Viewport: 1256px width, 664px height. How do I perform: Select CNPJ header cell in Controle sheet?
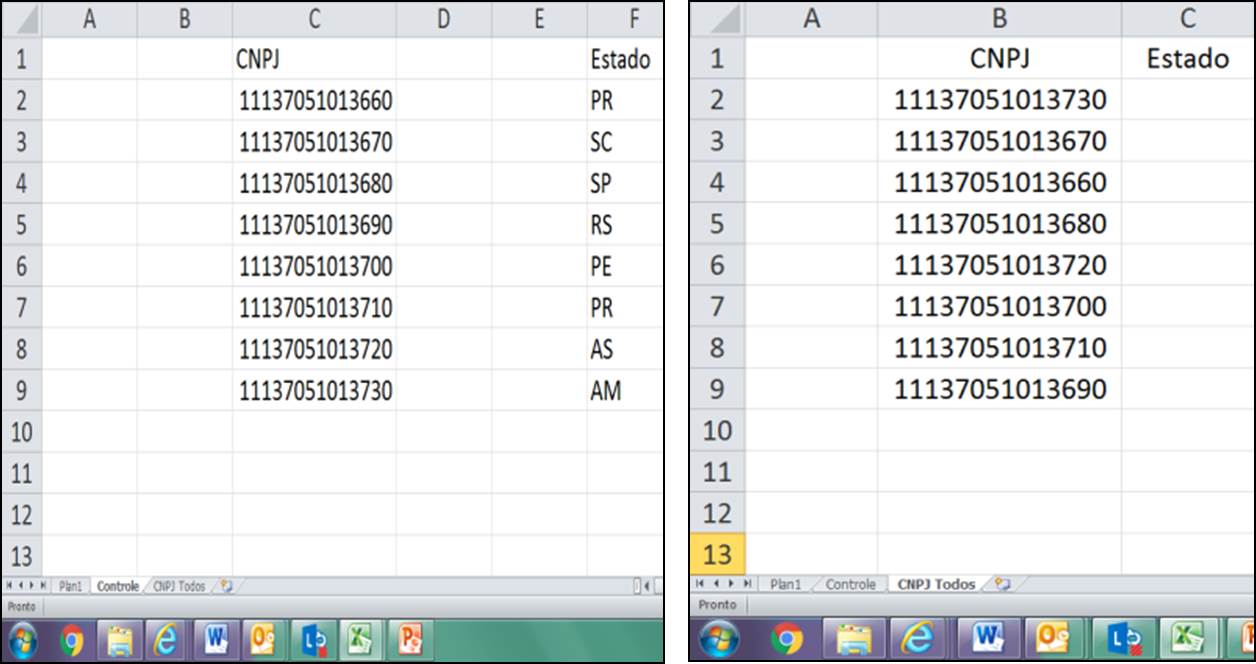[314, 59]
